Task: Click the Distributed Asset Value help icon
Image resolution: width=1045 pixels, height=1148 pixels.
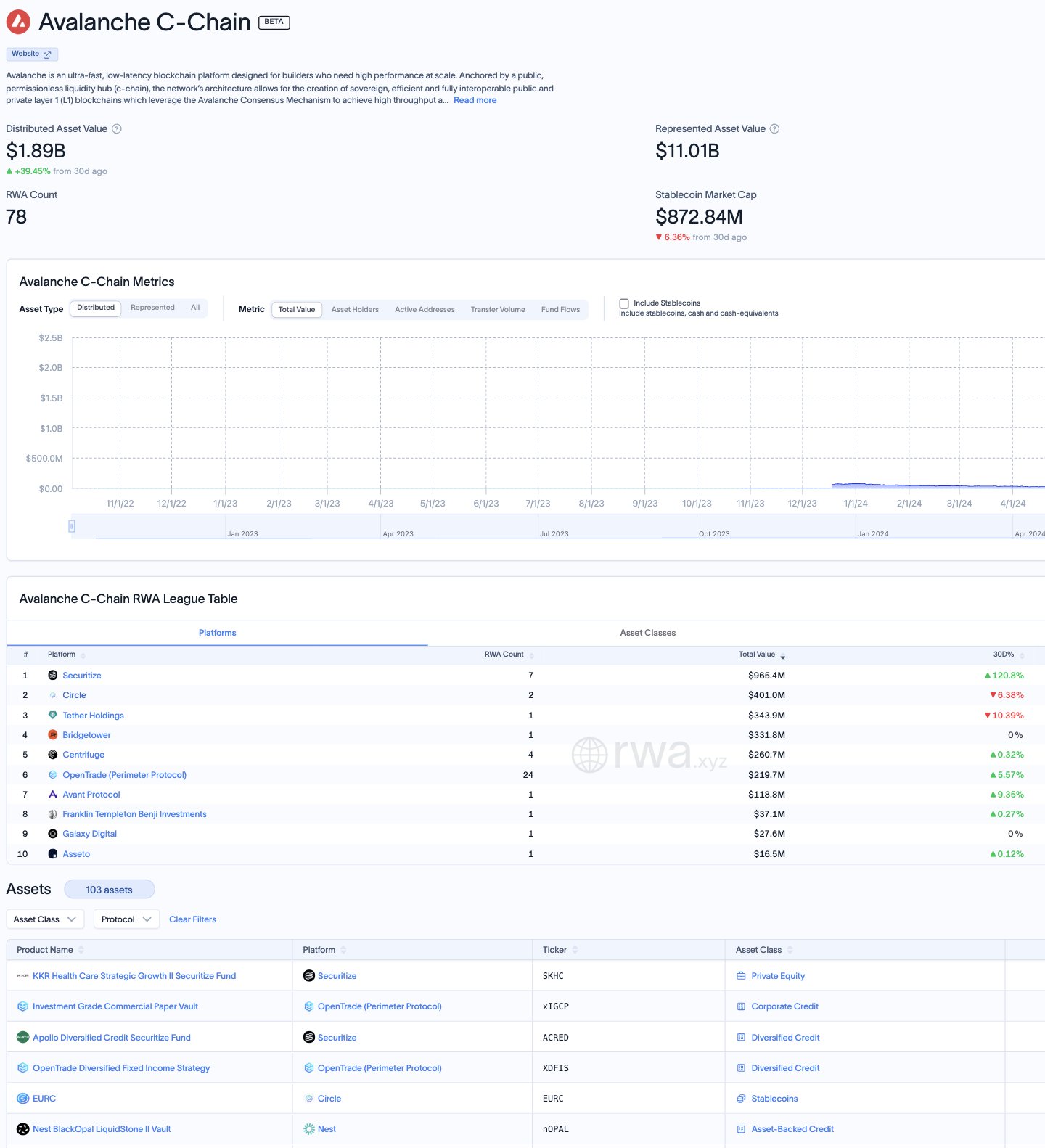Action: point(117,128)
